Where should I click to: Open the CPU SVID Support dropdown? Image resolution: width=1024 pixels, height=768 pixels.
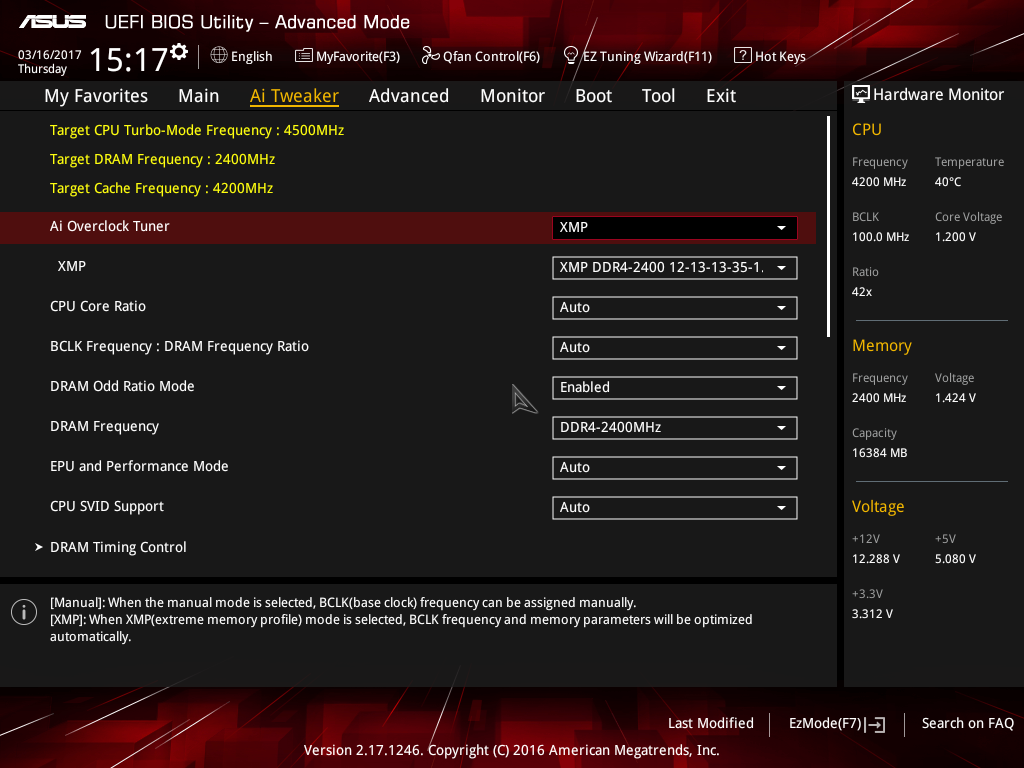(x=675, y=507)
